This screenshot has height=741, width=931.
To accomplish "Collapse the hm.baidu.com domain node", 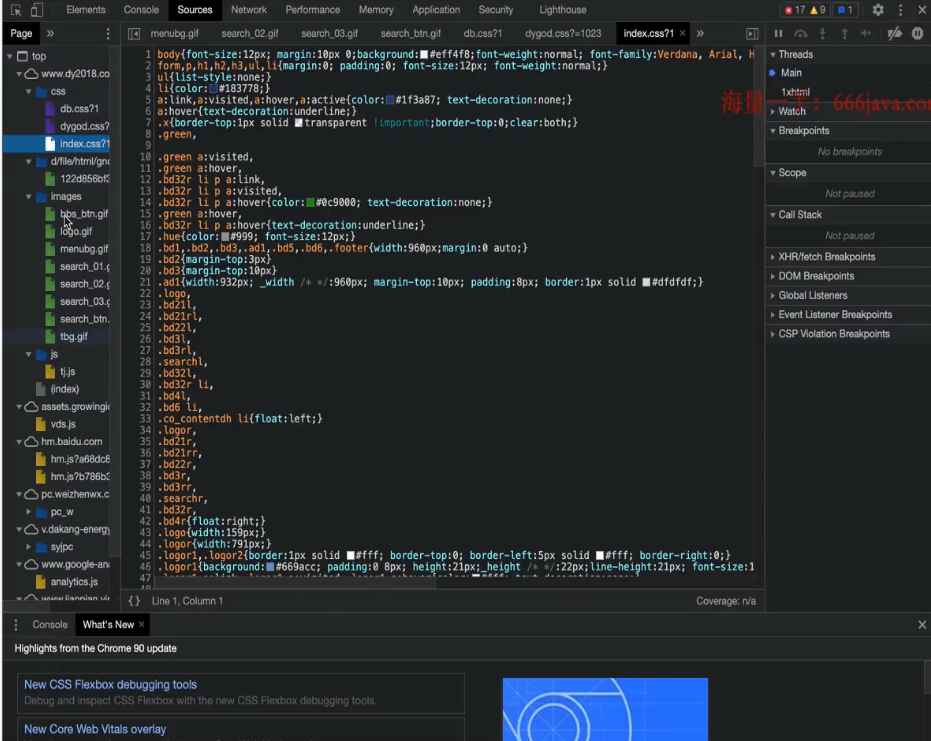I will click(x=19, y=442).
